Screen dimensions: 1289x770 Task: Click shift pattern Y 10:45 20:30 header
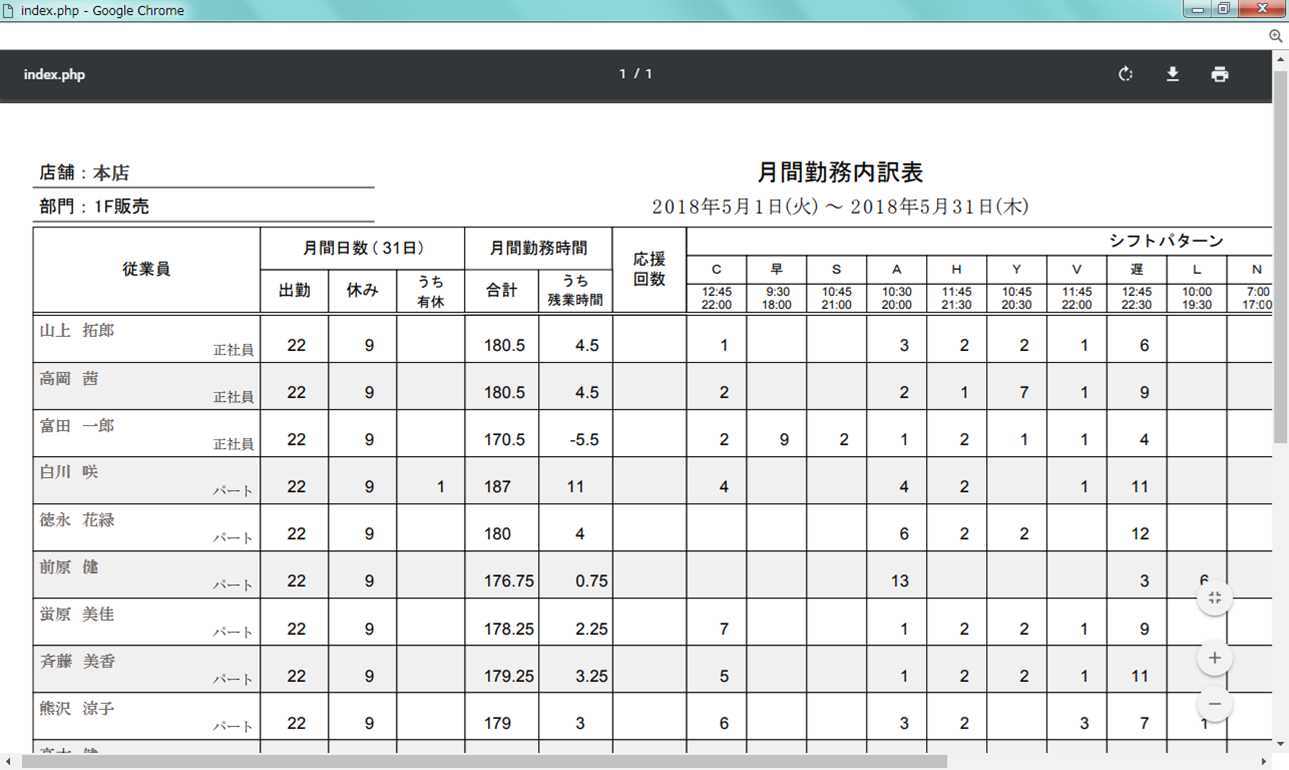1016,285
